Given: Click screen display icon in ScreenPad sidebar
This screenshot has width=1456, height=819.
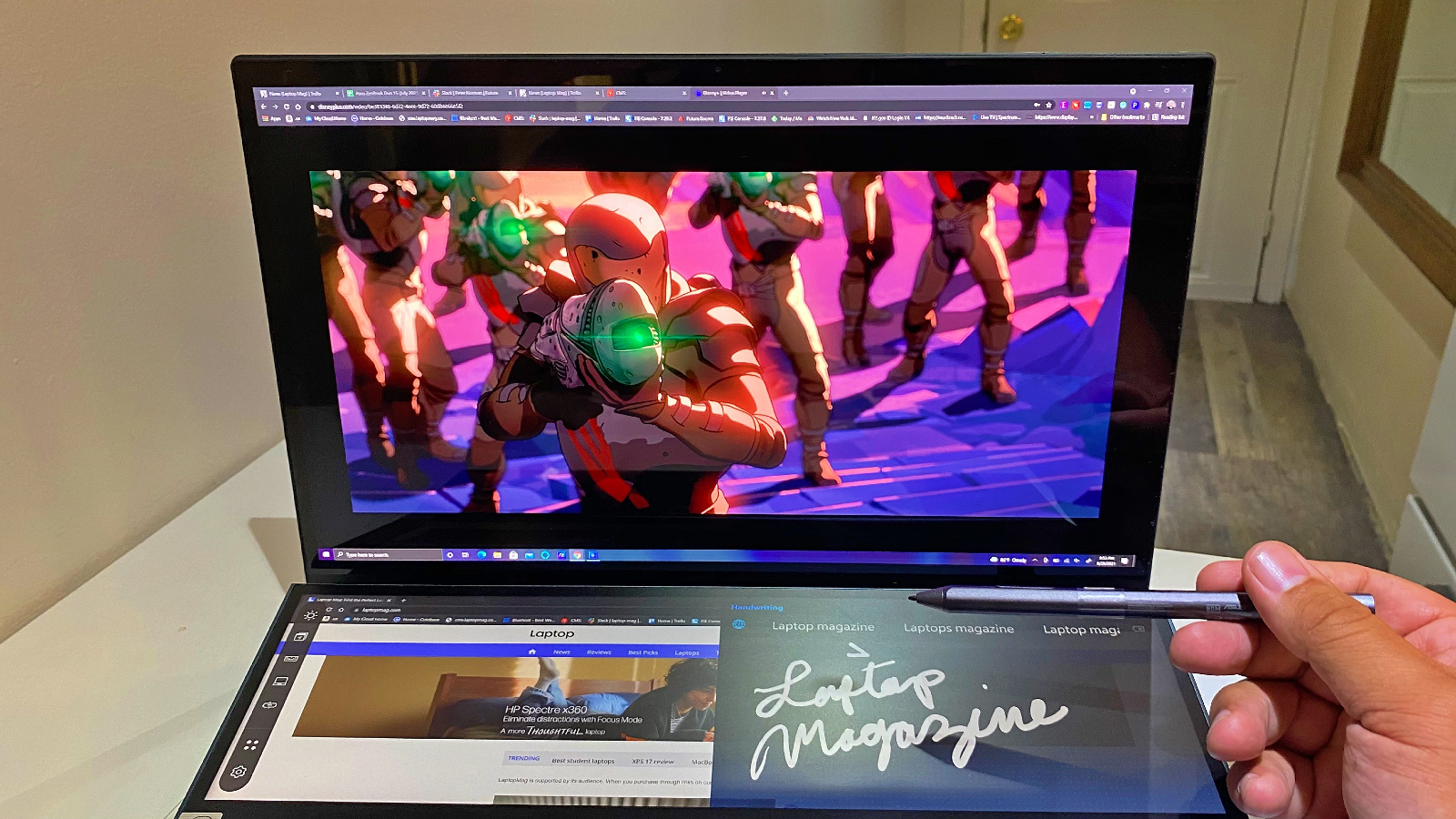Looking at the screenshot, I should [280, 681].
